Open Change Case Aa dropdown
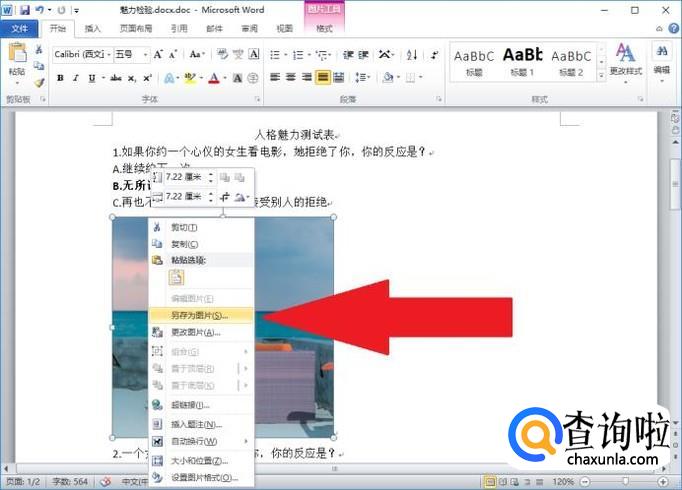The height and width of the screenshot is (490, 682). 197,54
